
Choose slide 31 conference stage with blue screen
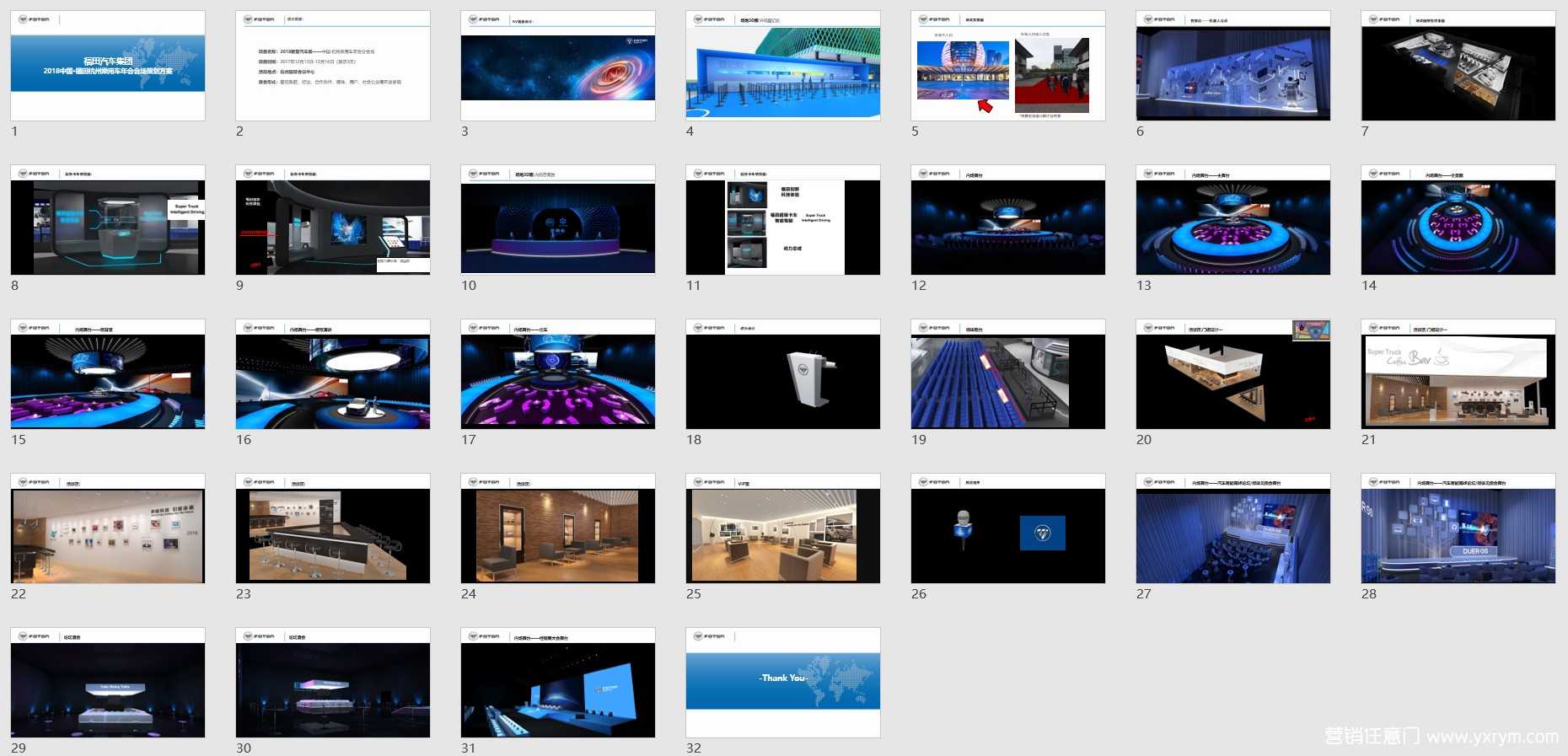[x=558, y=683]
